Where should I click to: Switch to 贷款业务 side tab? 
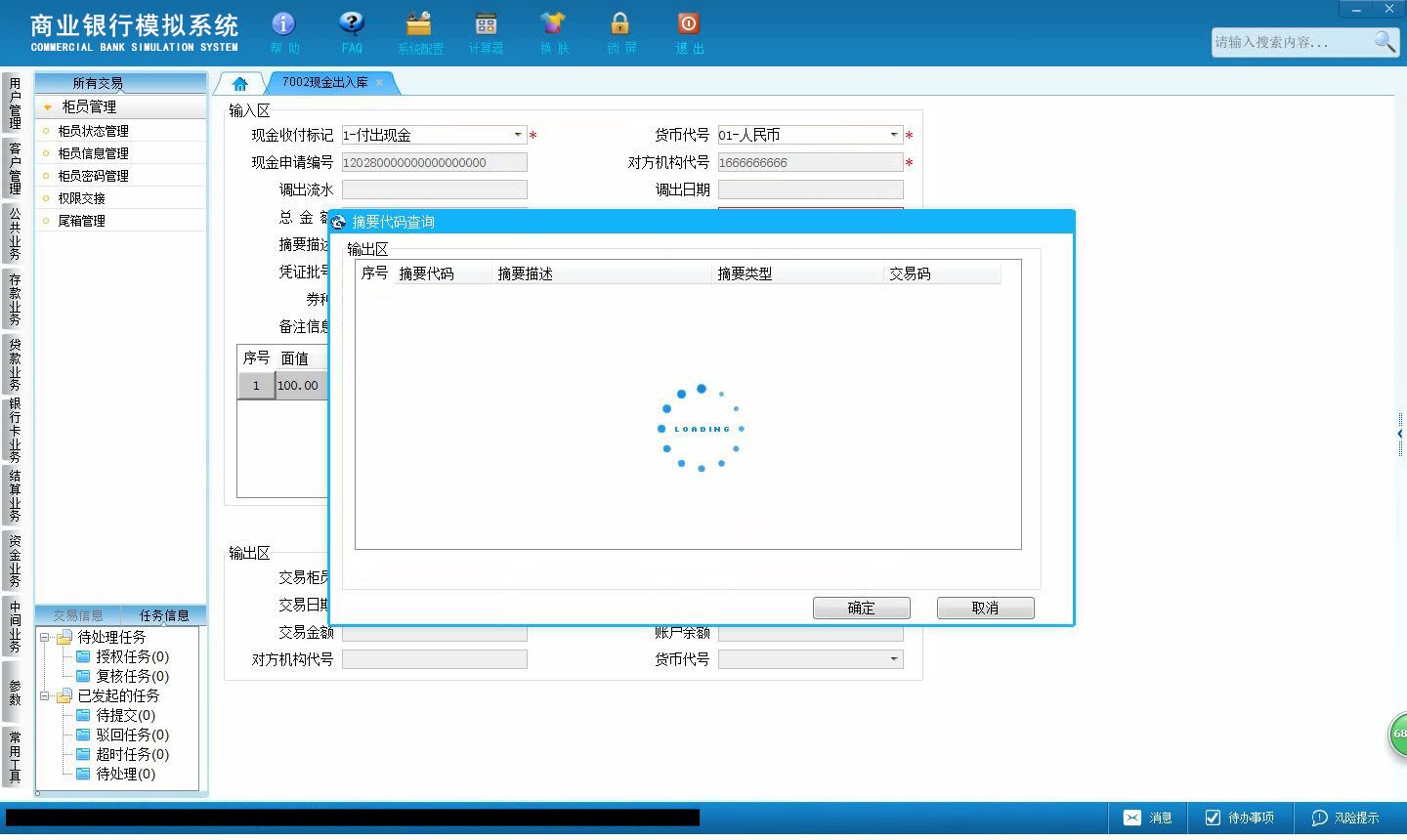click(x=15, y=364)
